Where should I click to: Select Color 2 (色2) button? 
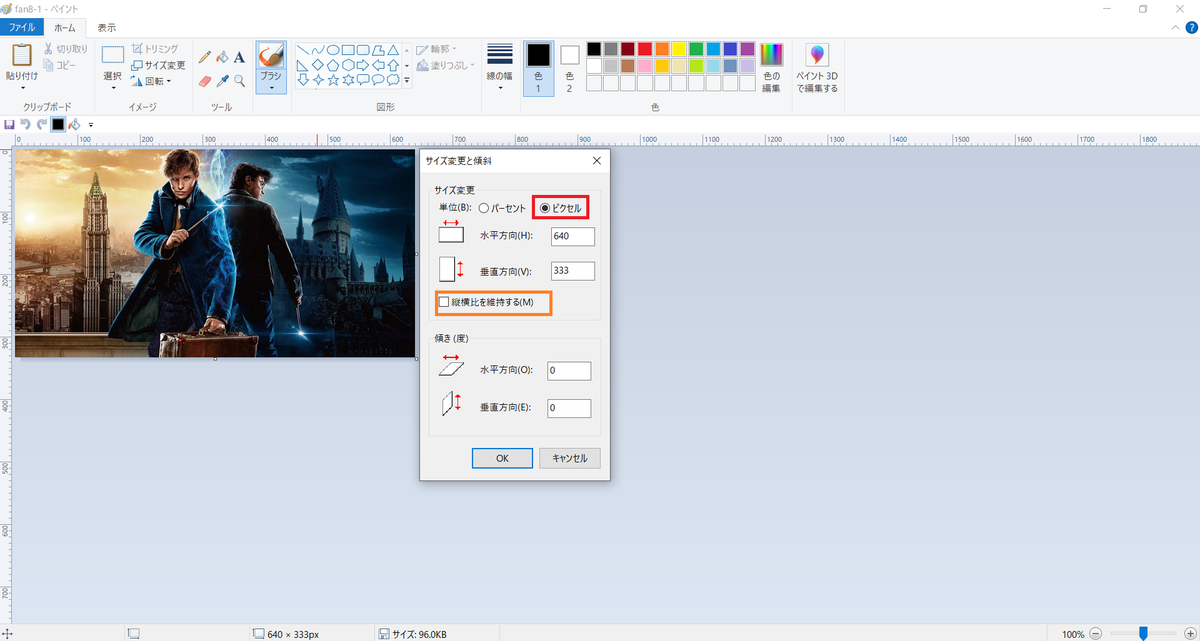(569, 67)
